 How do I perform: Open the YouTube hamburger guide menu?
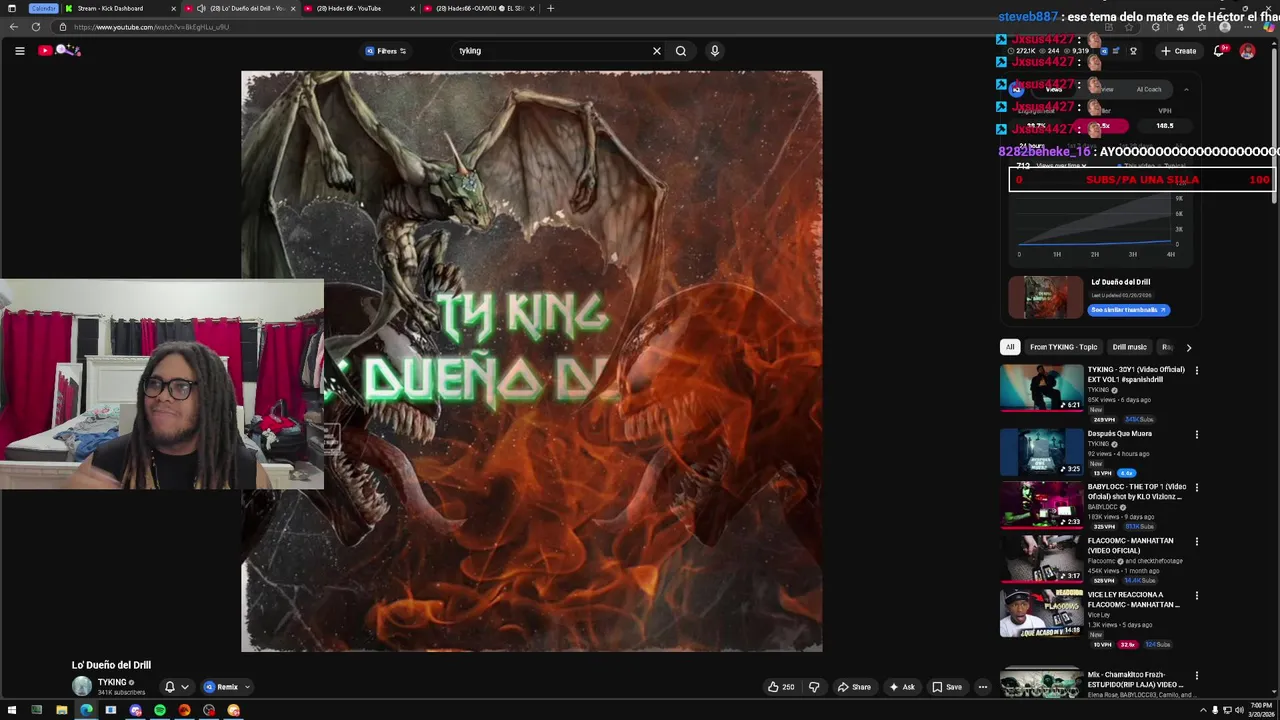(19, 51)
